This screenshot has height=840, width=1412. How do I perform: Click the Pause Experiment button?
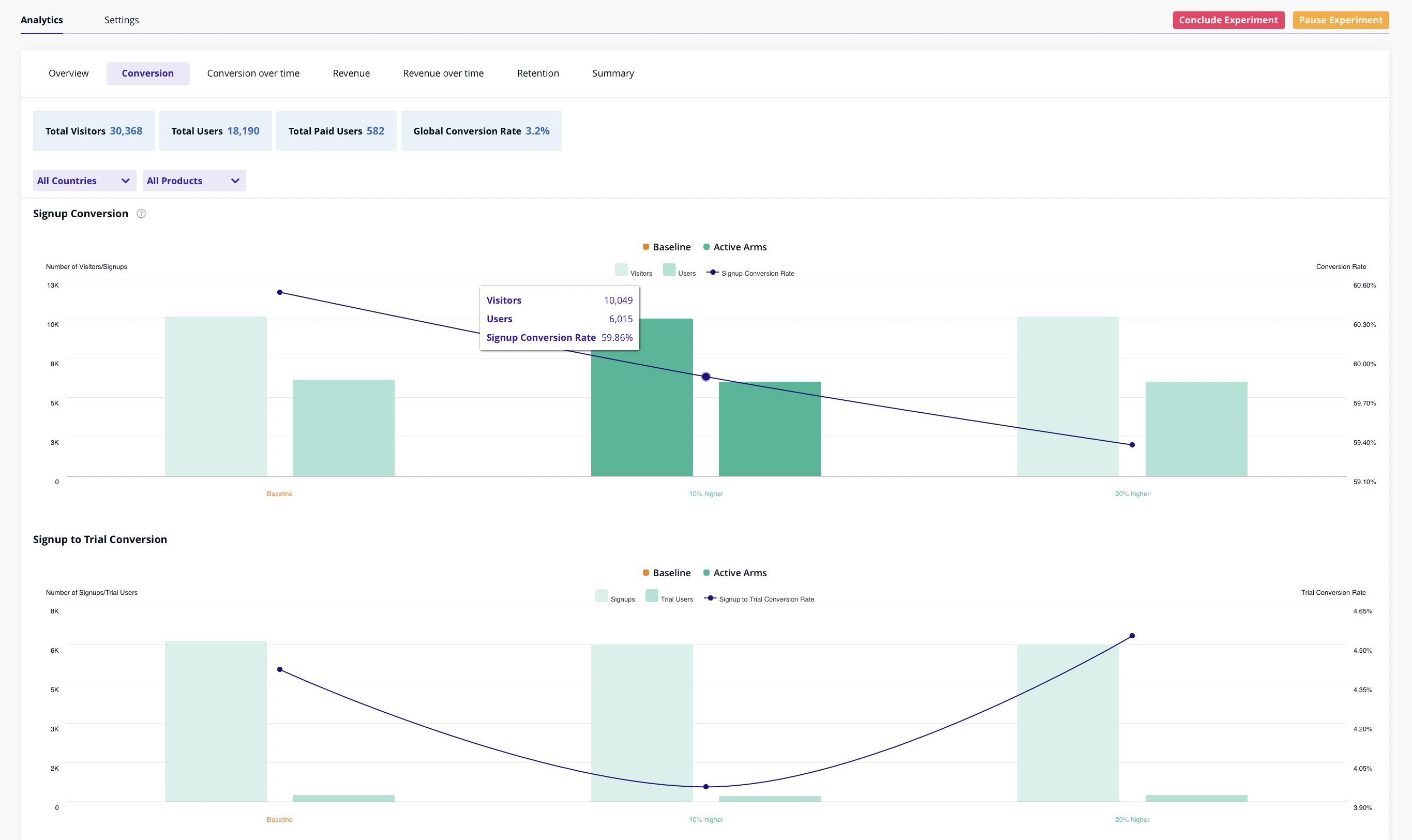1340,20
